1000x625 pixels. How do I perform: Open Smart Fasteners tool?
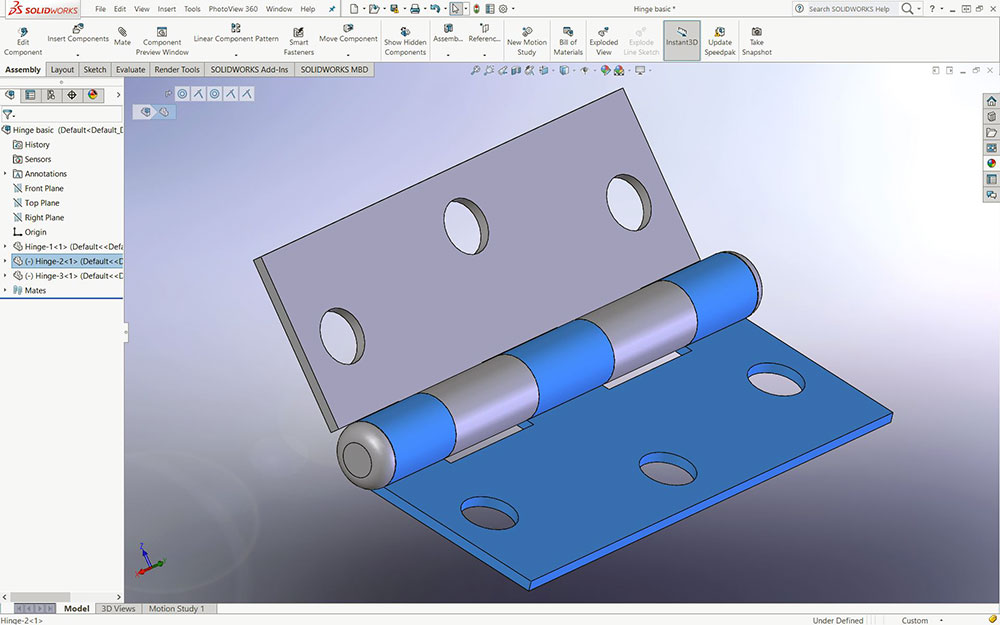(x=298, y=32)
